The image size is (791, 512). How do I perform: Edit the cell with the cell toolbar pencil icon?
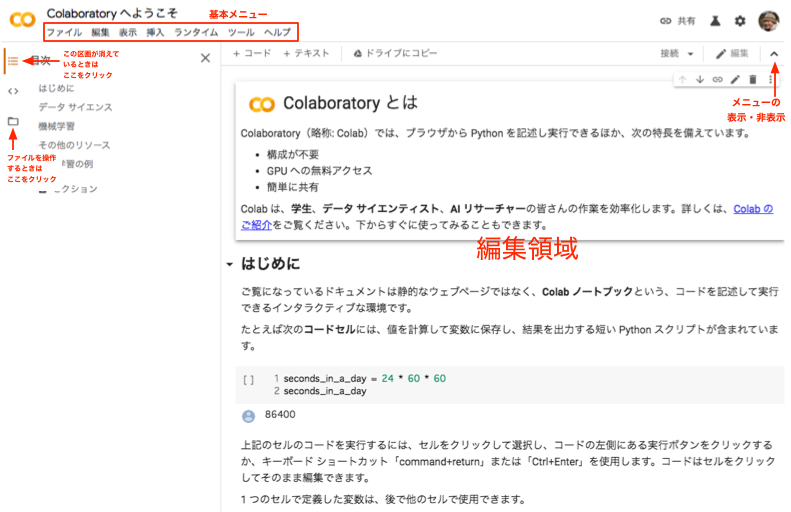(734, 79)
